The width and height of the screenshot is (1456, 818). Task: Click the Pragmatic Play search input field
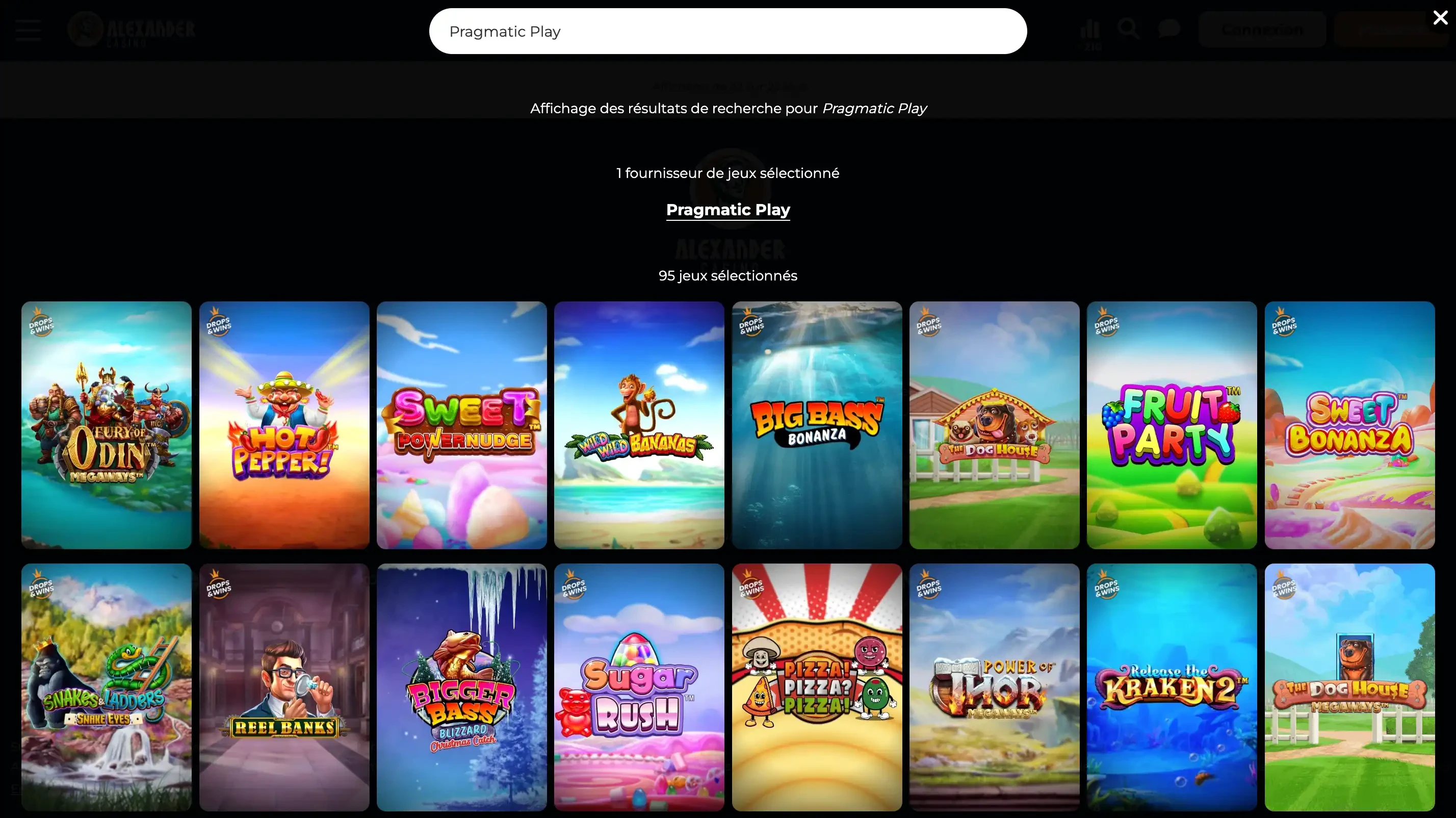(x=727, y=31)
